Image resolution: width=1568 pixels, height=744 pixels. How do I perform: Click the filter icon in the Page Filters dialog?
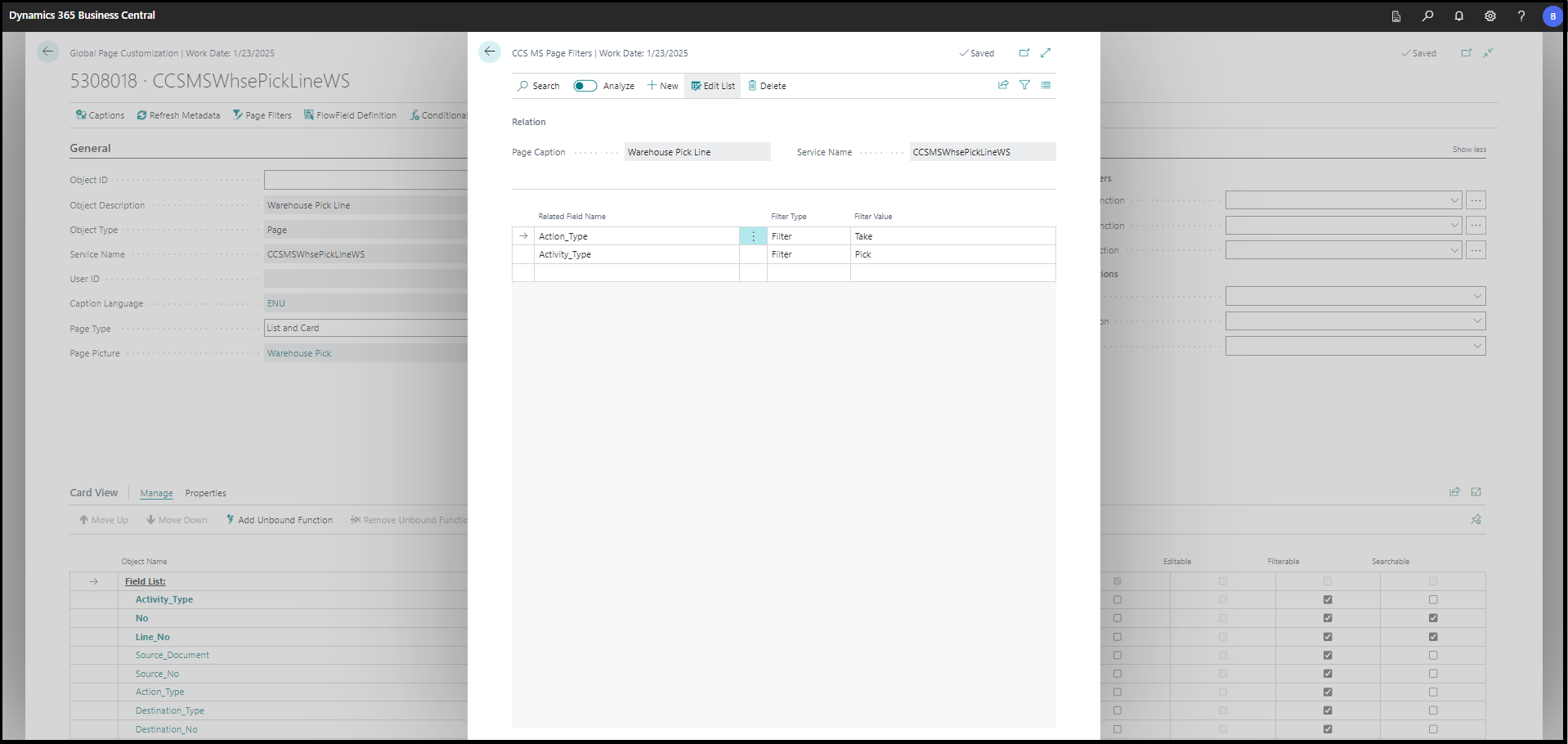(x=1024, y=84)
